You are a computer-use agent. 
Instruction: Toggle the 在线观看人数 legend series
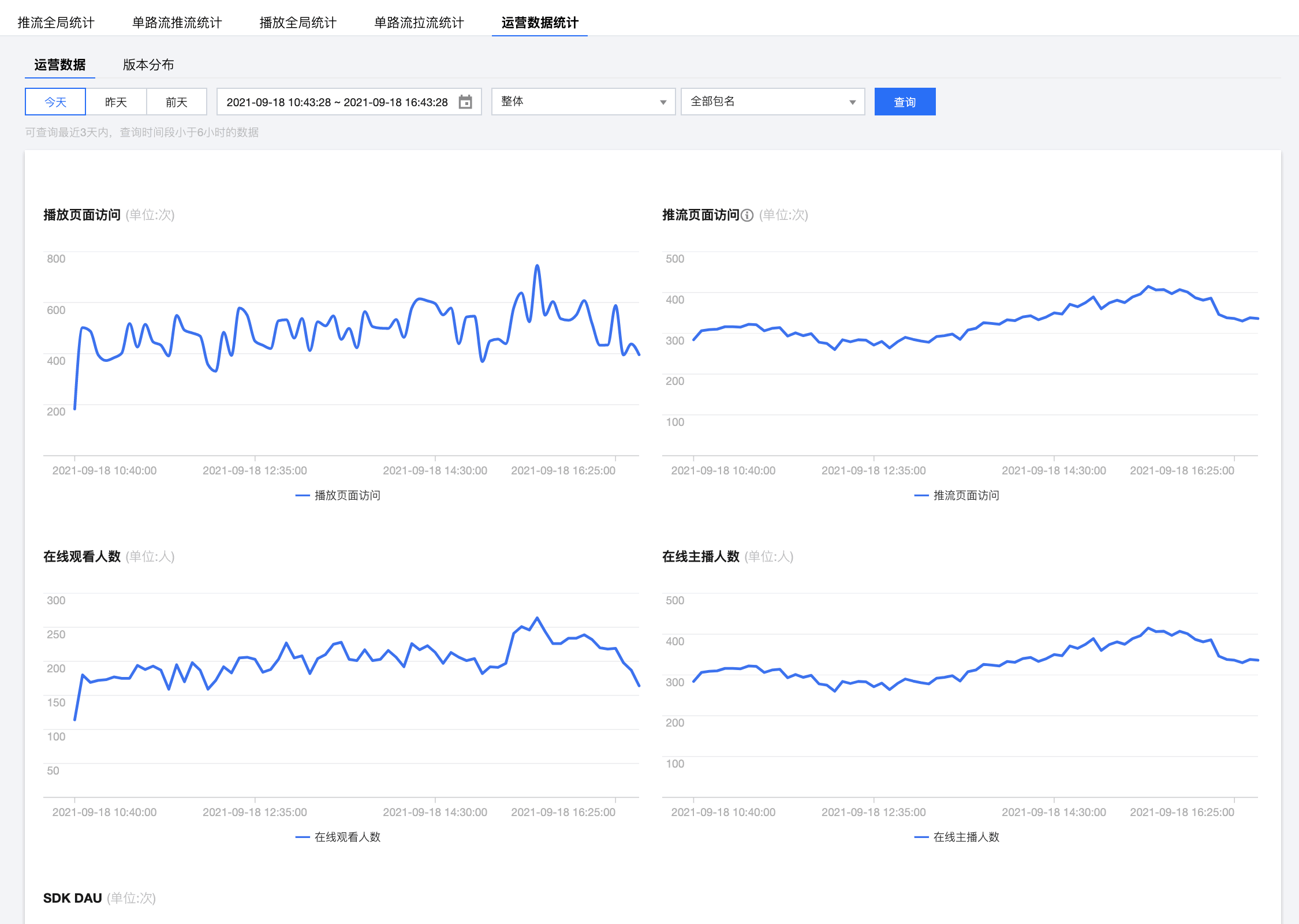tap(338, 837)
